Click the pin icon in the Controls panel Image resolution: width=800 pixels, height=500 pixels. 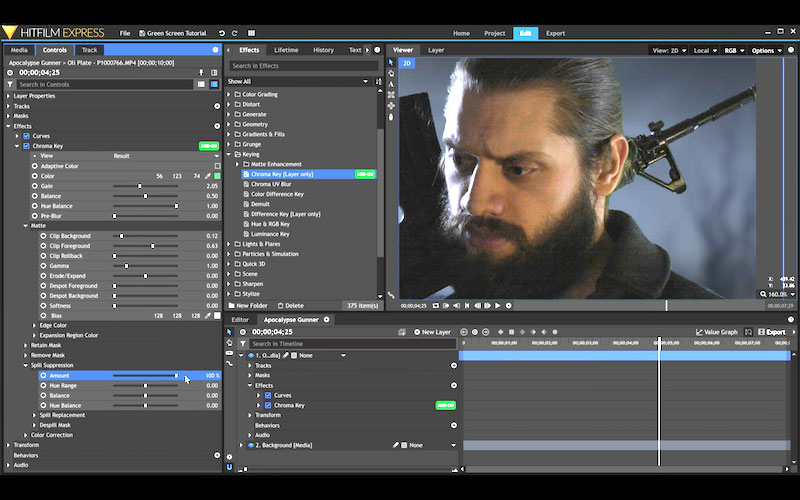click(x=202, y=73)
